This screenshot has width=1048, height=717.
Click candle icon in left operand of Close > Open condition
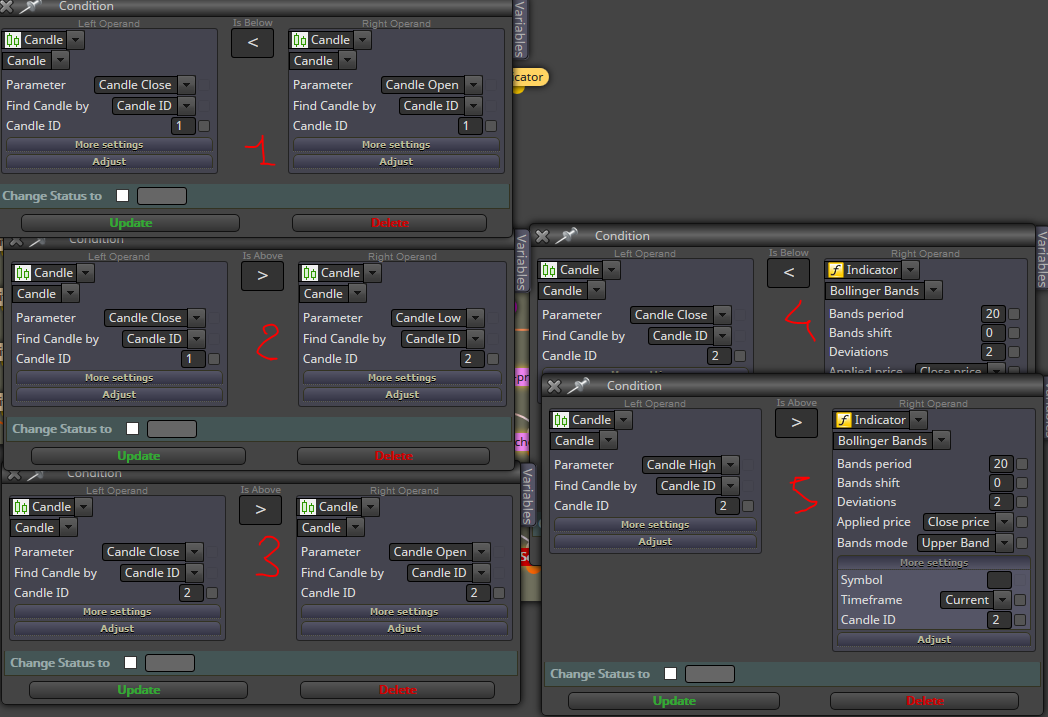21,507
